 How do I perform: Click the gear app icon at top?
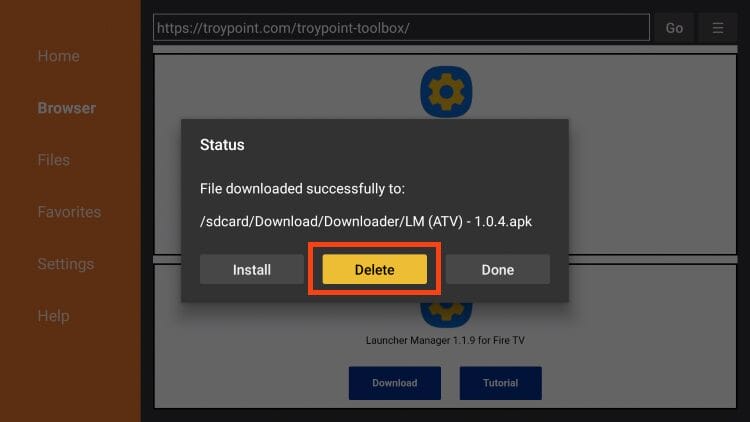tap(446, 91)
